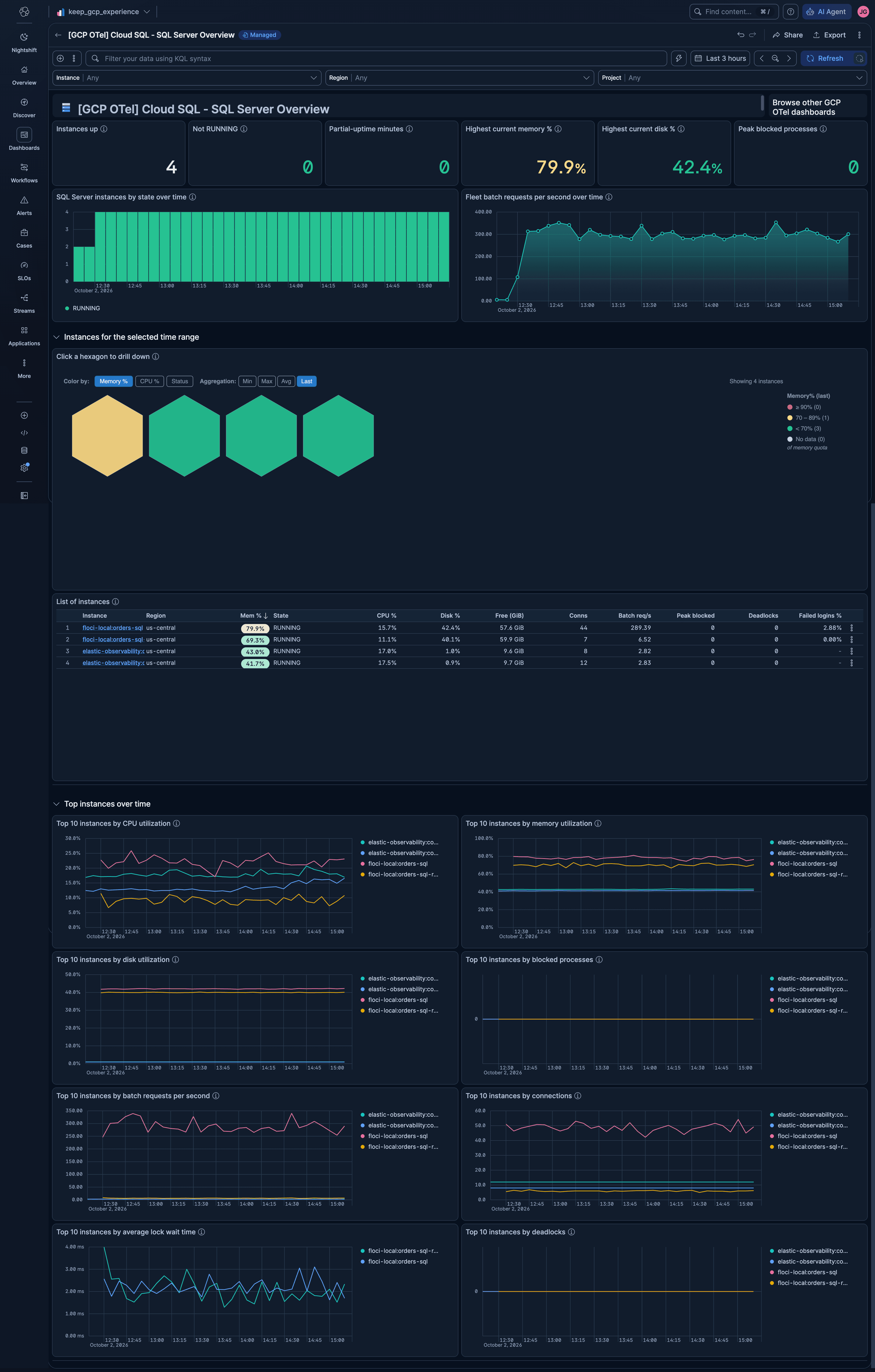The width and height of the screenshot is (875, 1372).
Task: Click the back arrow beside dashboard title
Action: tap(58, 35)
